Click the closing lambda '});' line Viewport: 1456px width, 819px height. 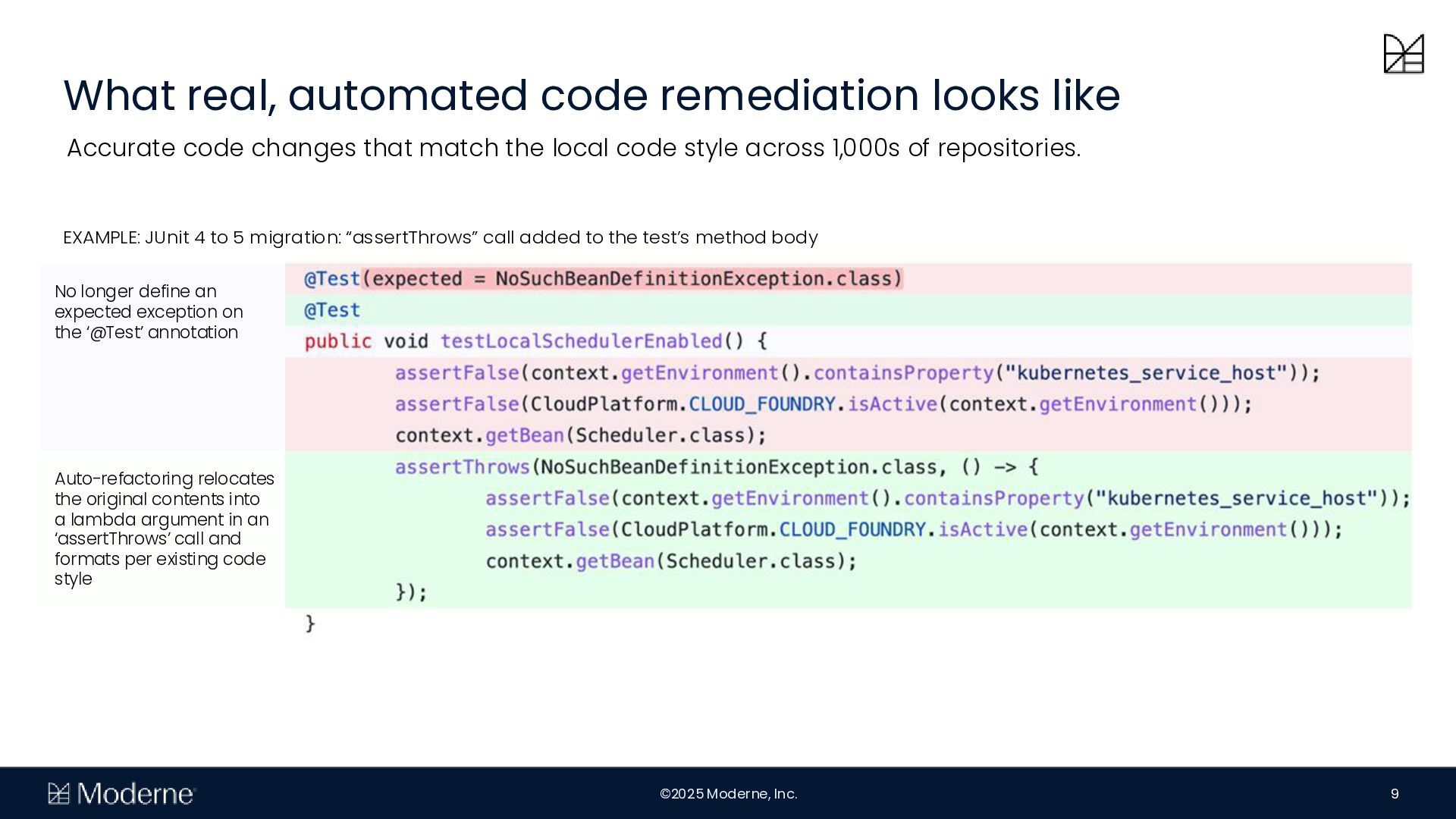[411, 592]
